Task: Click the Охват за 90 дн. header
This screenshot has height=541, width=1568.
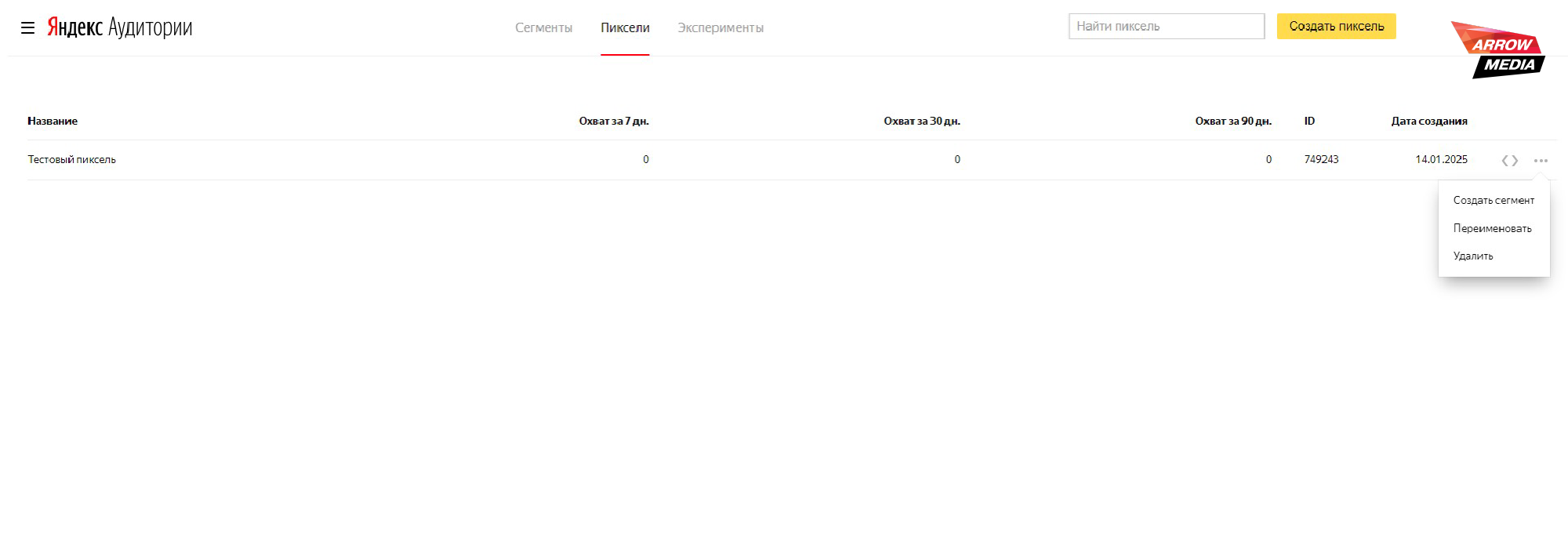Action: [x=1233, y=121]
